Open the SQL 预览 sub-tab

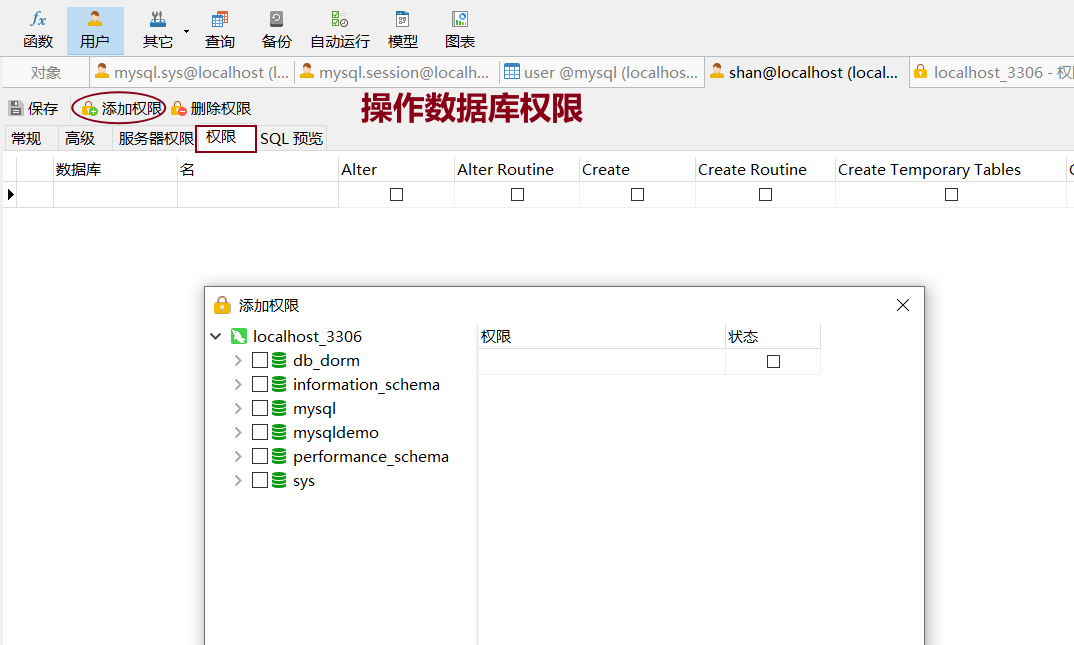point(291,139)
